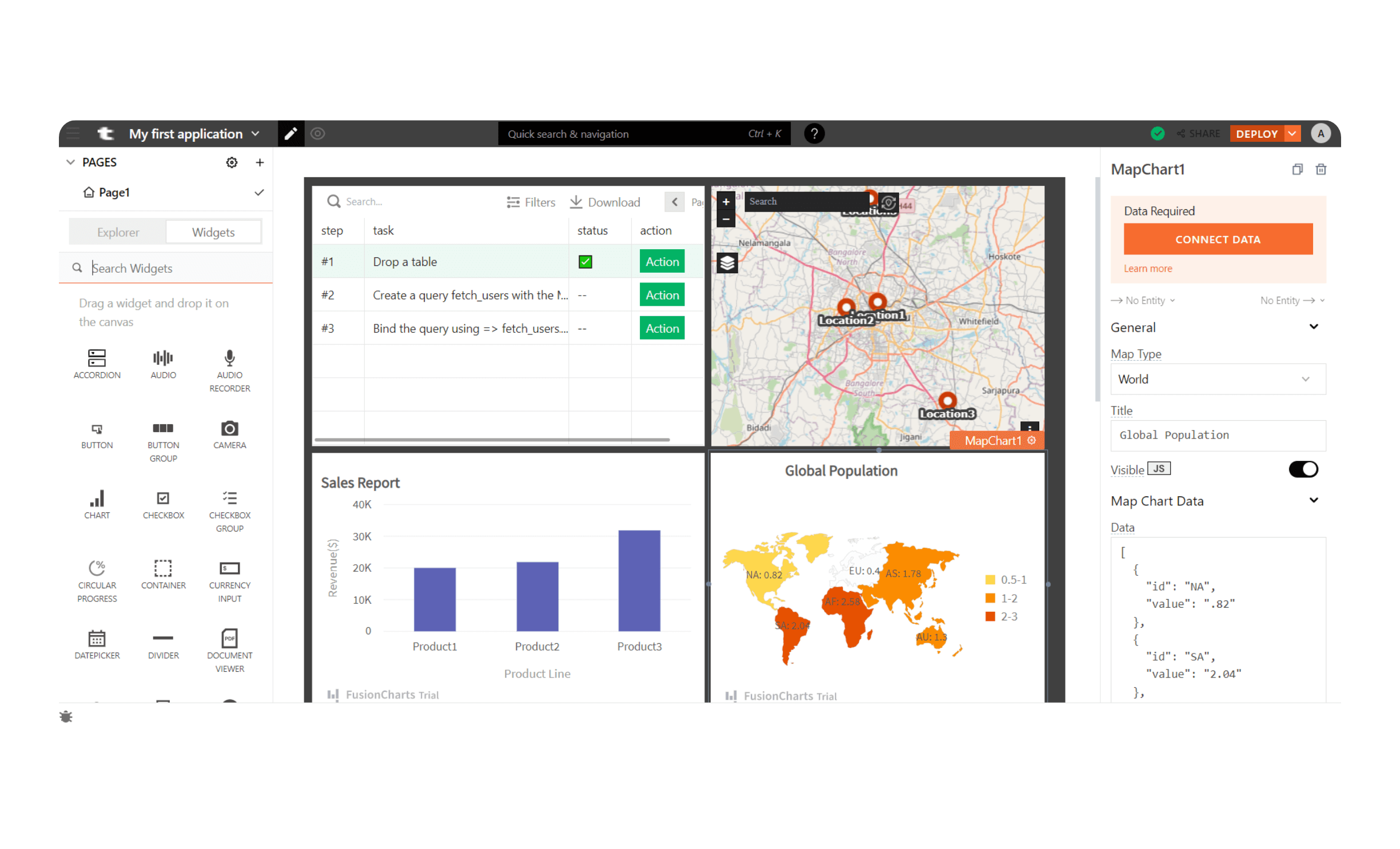Click the Deploy button

[1256, 134]
